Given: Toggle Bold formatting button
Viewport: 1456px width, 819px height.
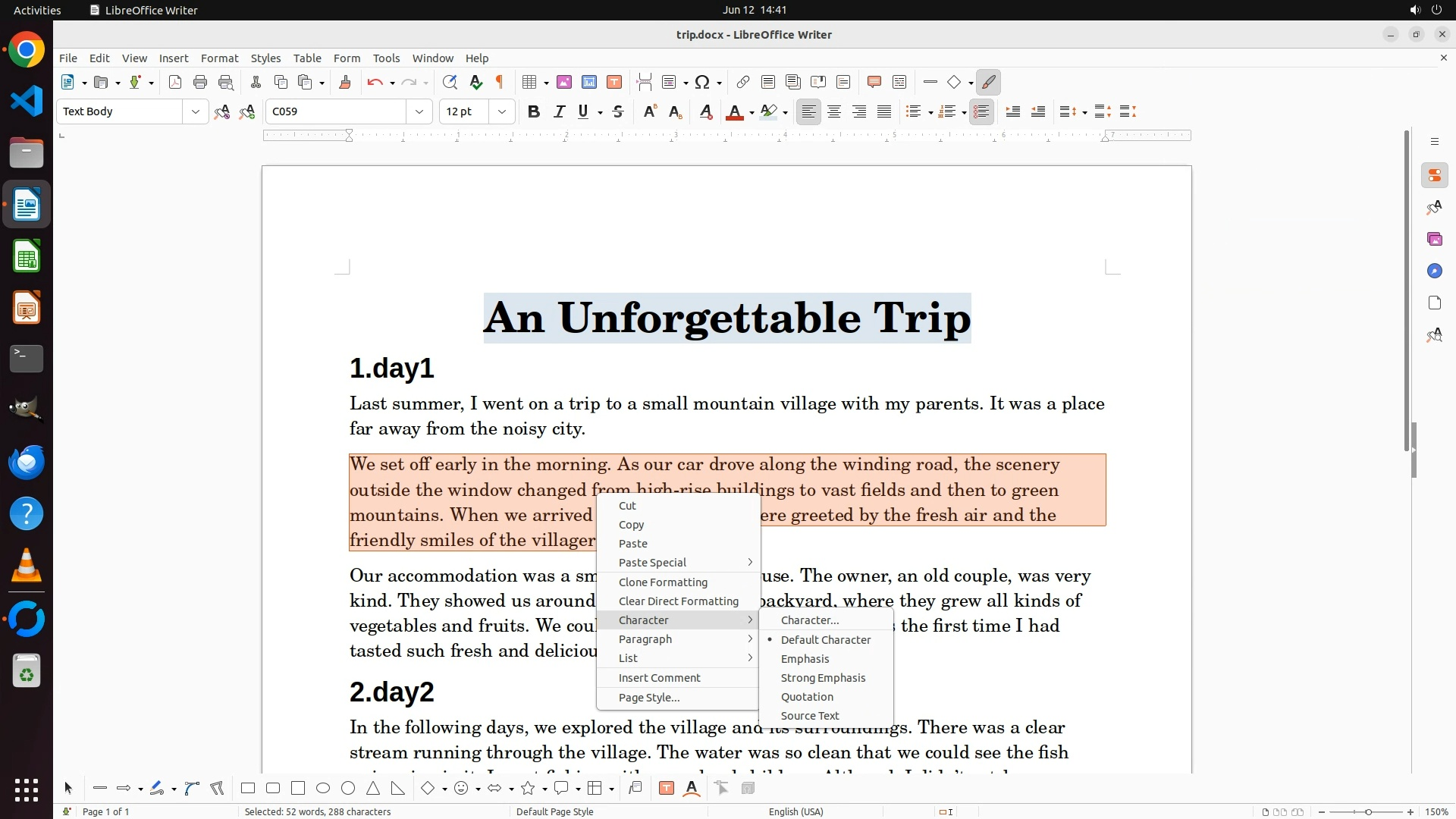Looking at the screenshot, I should (534, 112).
